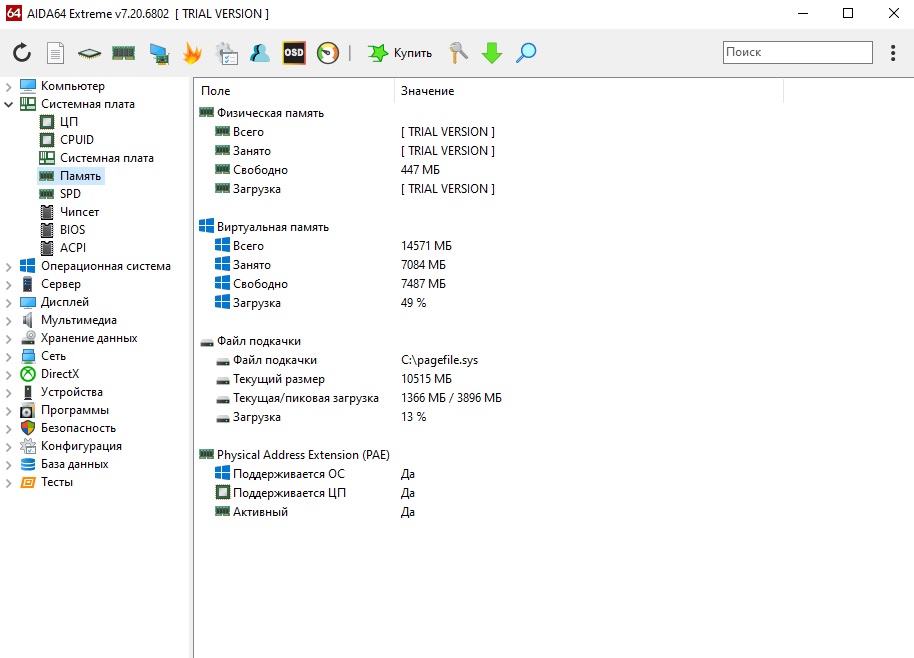Click the green download update arrow

tap(492, 53)
